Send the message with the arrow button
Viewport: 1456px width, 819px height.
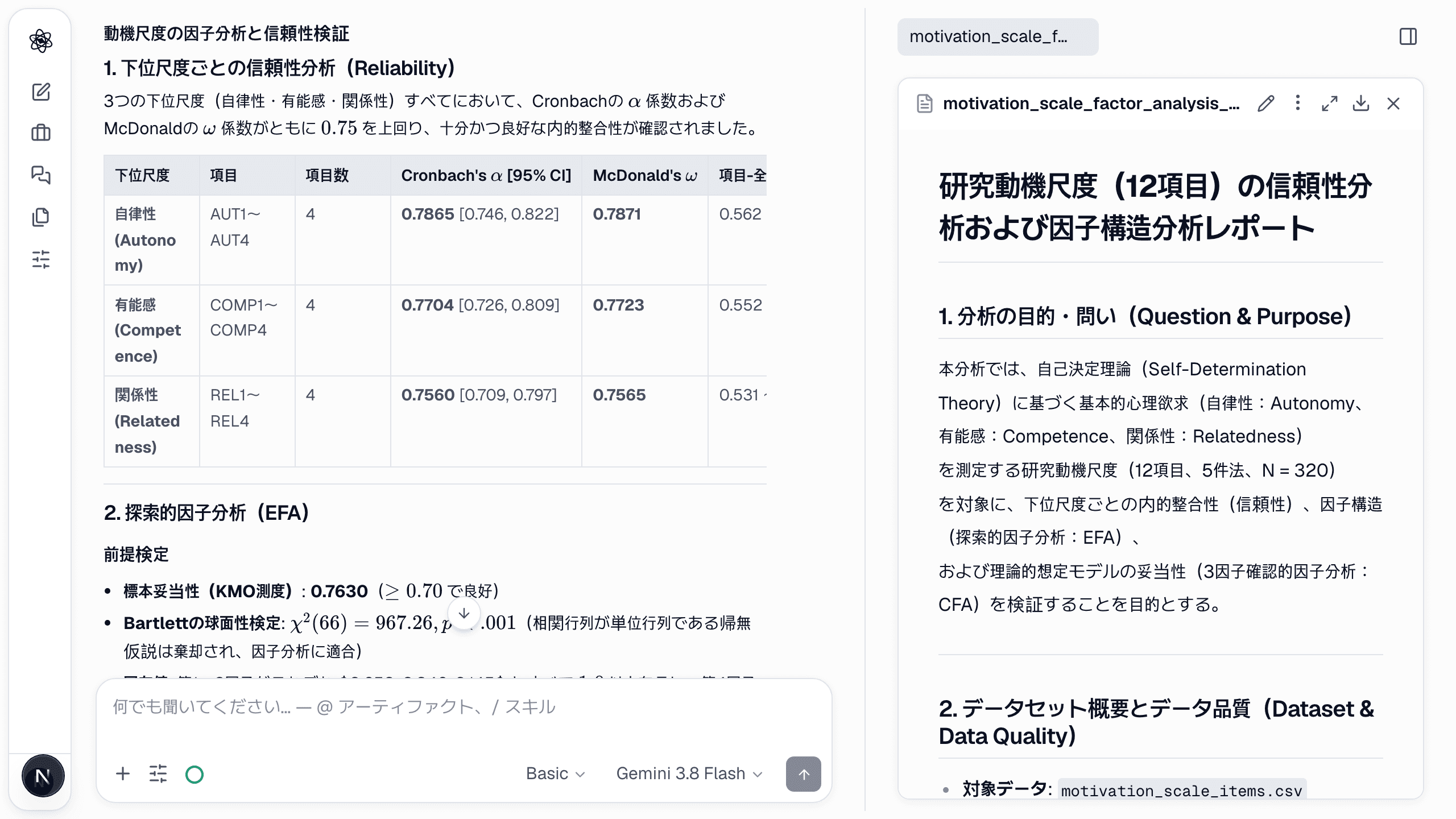(x=803, y=773)
